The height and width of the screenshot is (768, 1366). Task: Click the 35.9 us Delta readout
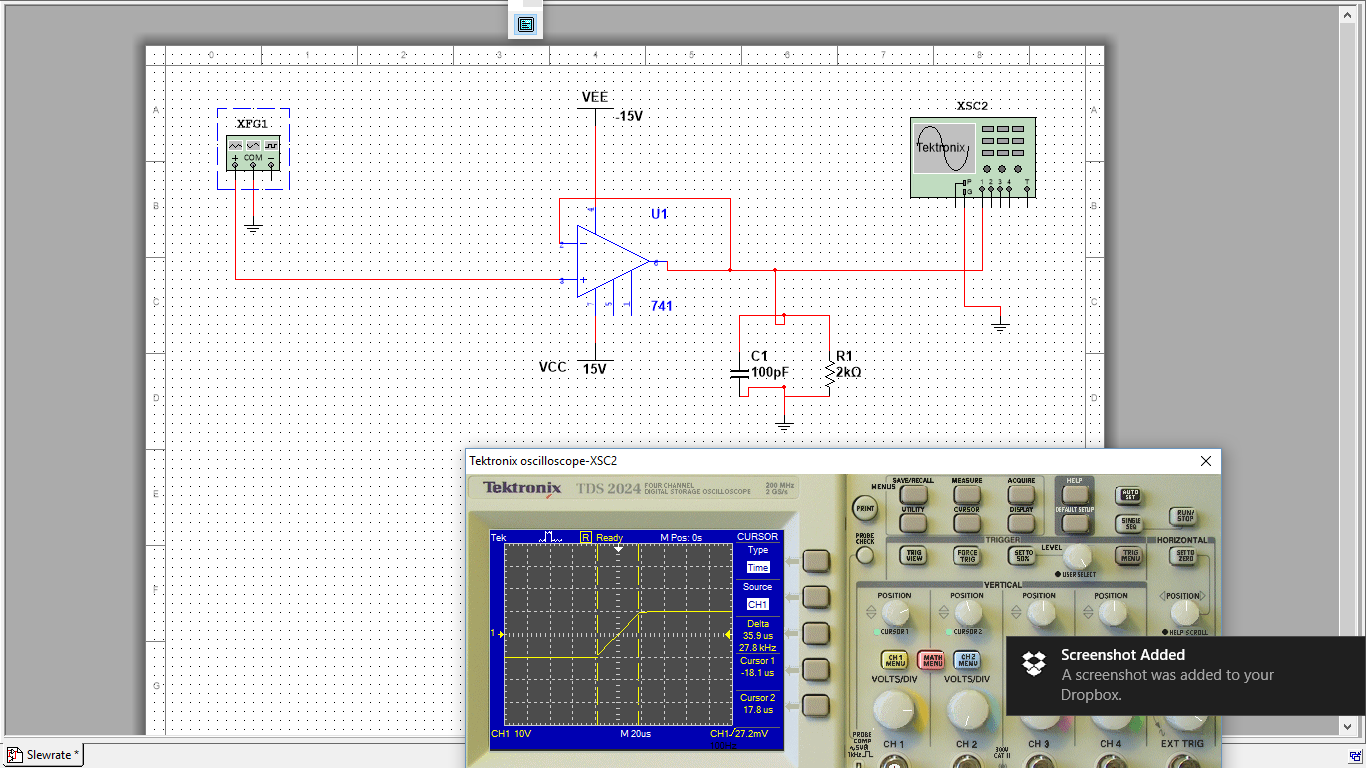(758, 635)
